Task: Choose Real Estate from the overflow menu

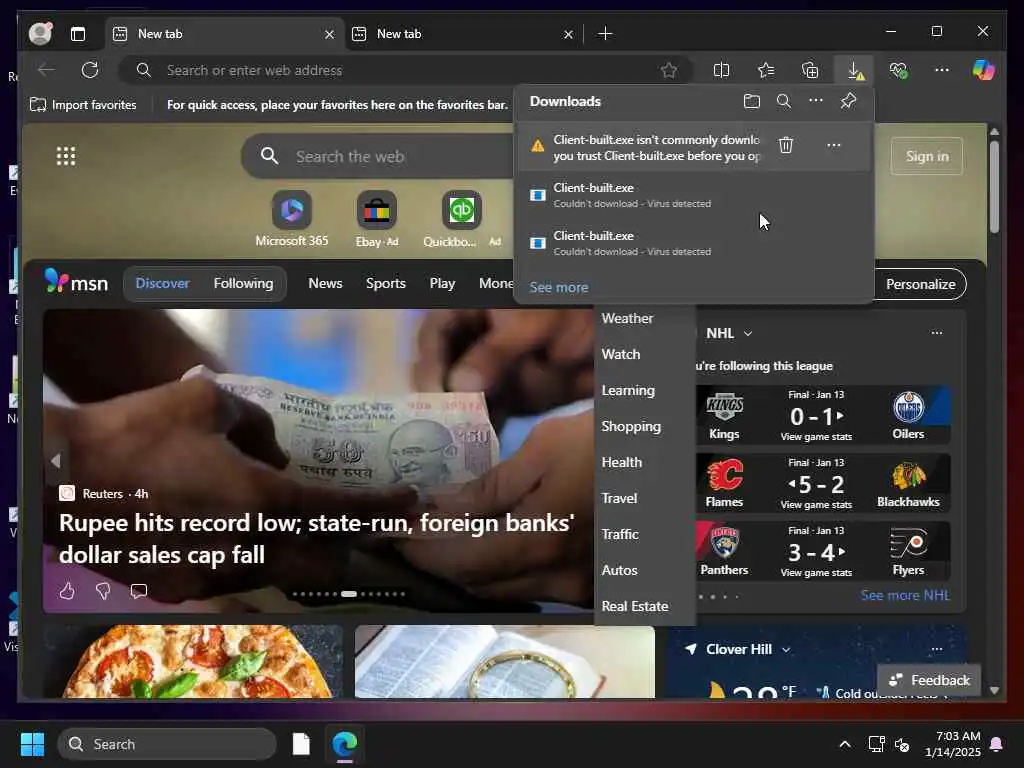Action: point(635,606)
